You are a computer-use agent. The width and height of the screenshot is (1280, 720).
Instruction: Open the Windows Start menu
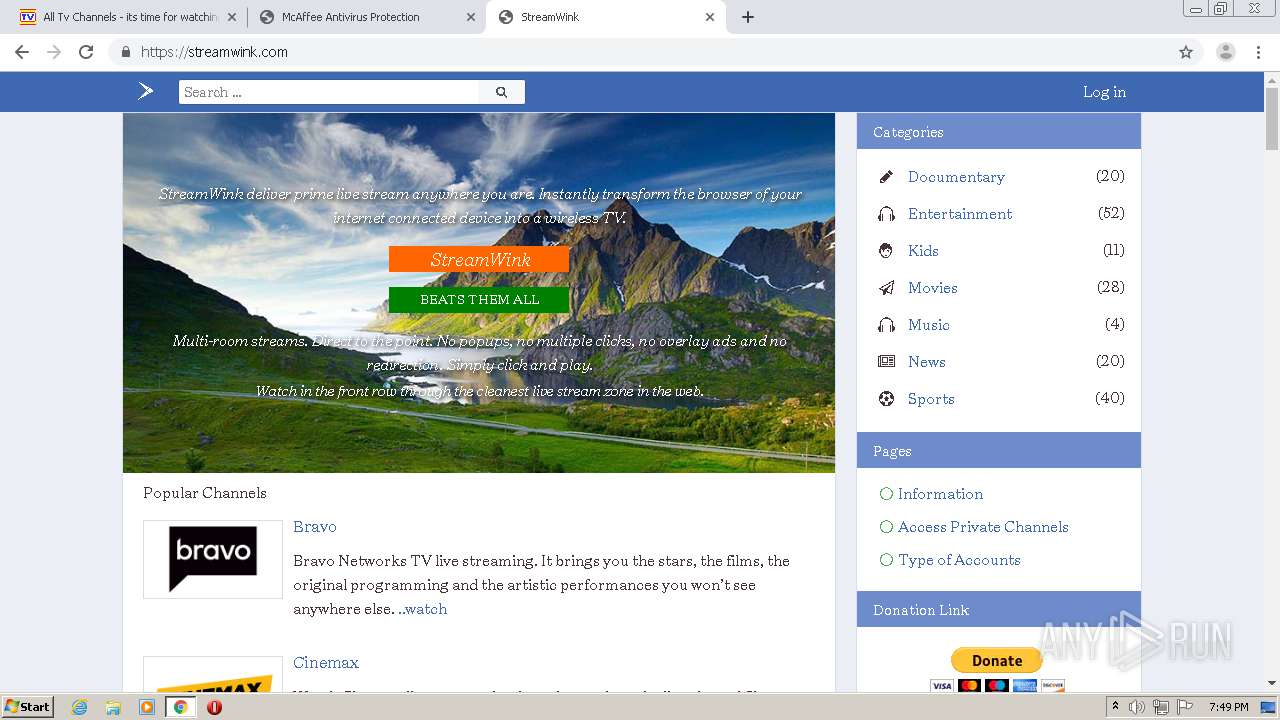(28, 707)
